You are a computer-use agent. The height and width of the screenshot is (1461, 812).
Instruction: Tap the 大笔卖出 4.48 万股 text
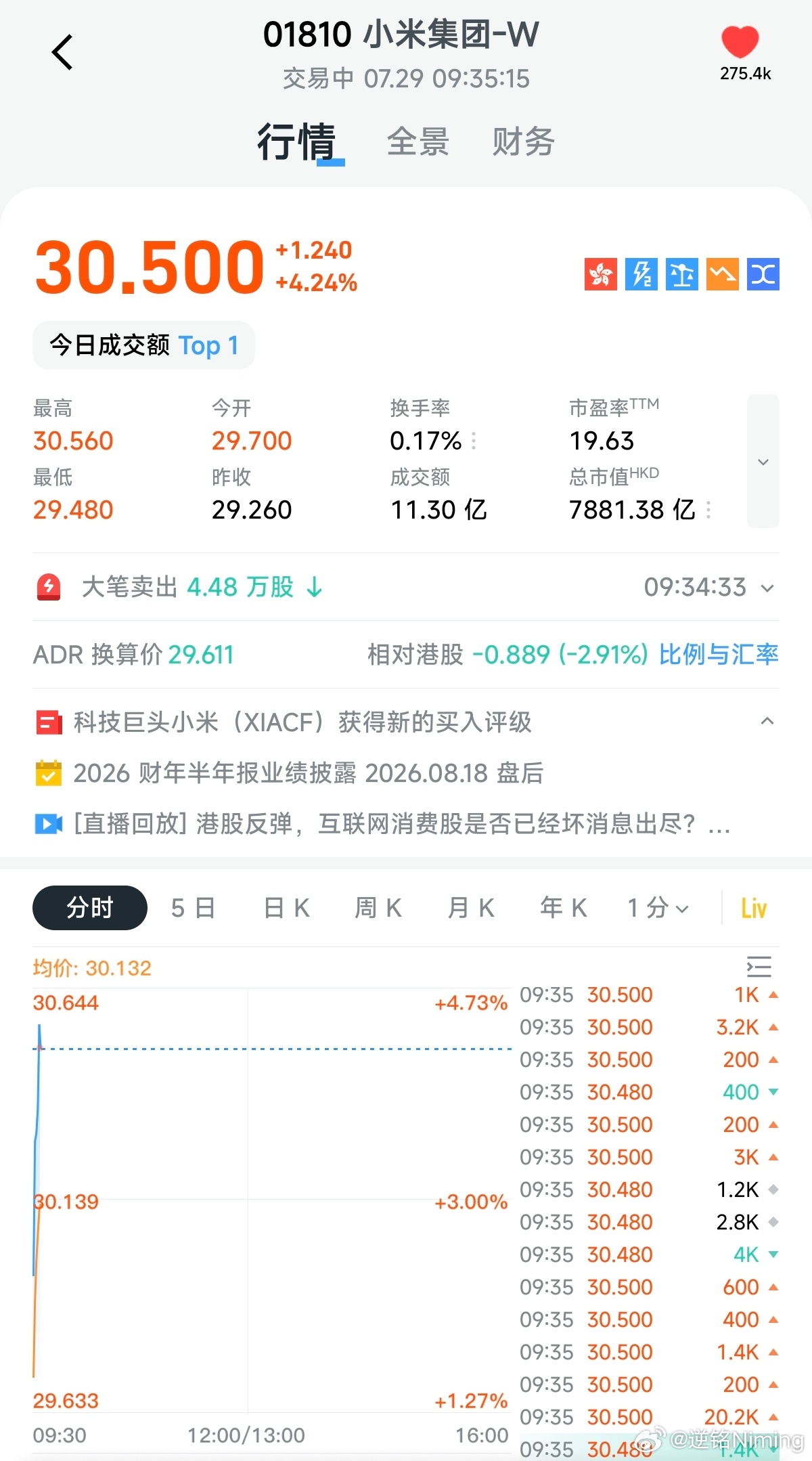click(x=202, y=587)
